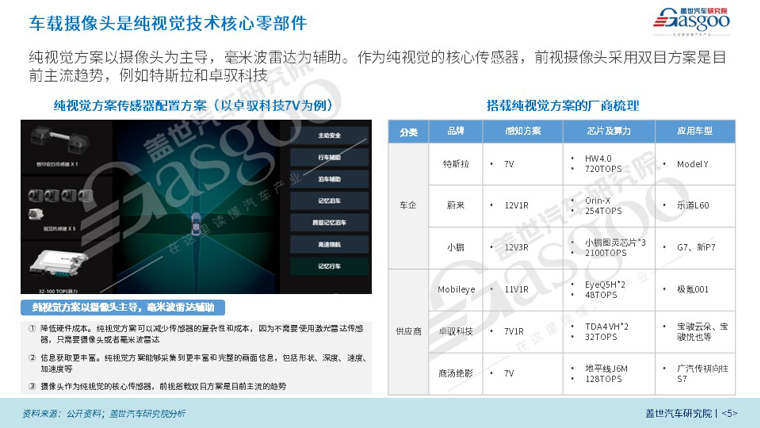Click the EyeQ5H*2 48TOPS chip cell
This screenshot has width=760, height=428.
click(x=609, y=289)
